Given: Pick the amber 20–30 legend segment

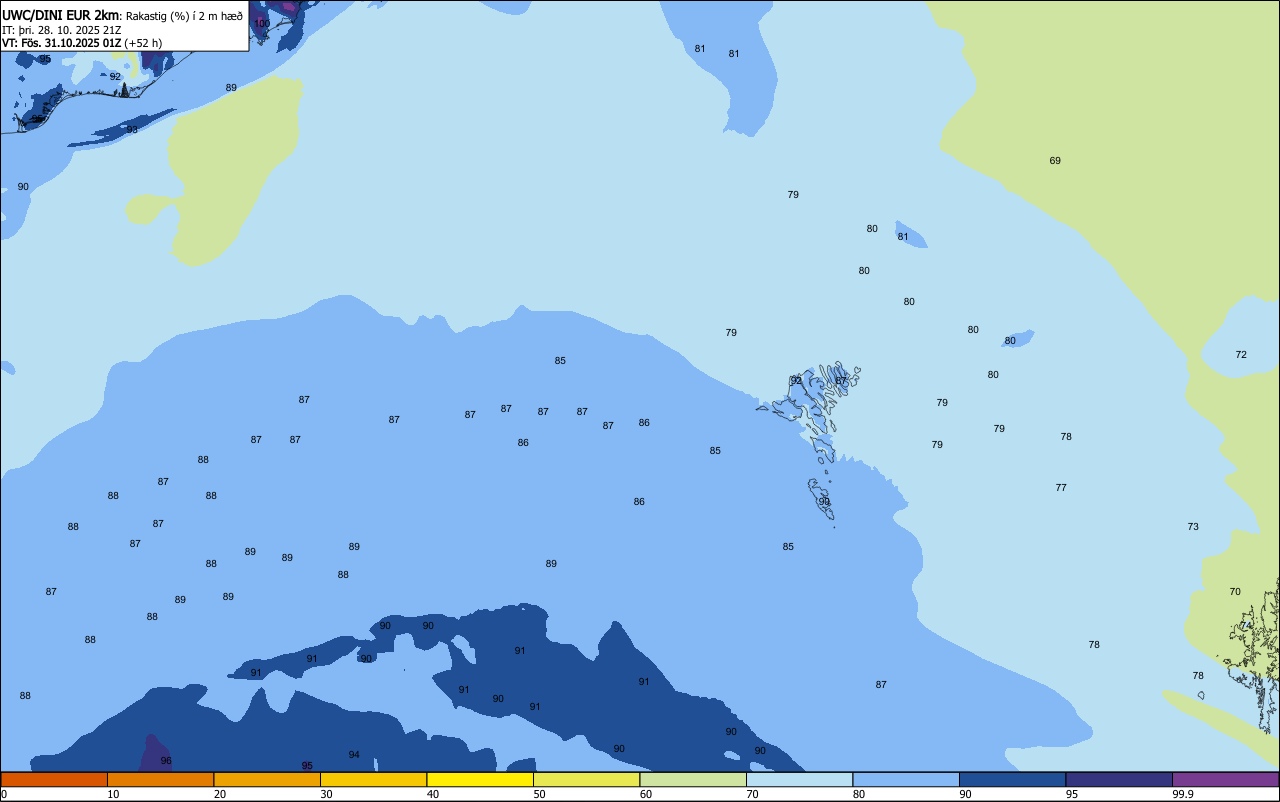Looking at the screenshot, I should pyautogui.click(x=267, y=779).
